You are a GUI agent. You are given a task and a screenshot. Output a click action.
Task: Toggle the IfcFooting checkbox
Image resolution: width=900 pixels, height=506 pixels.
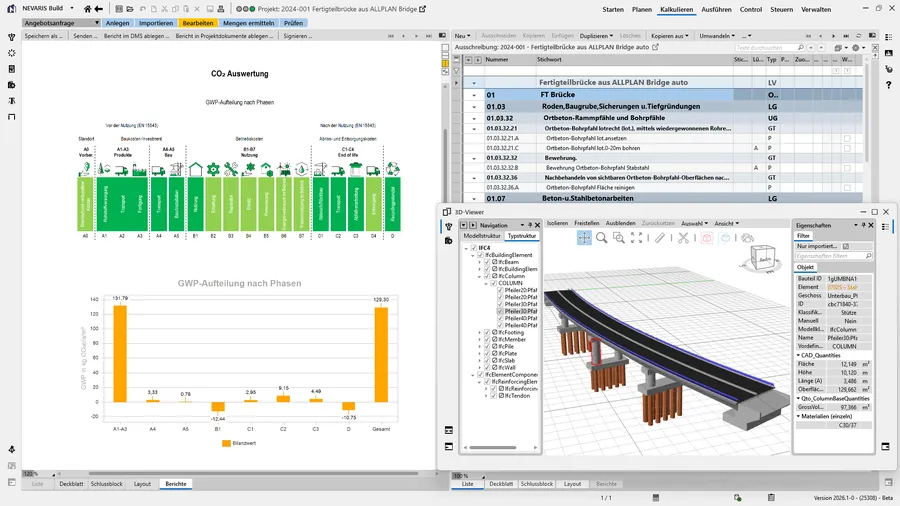pos(487,333)
